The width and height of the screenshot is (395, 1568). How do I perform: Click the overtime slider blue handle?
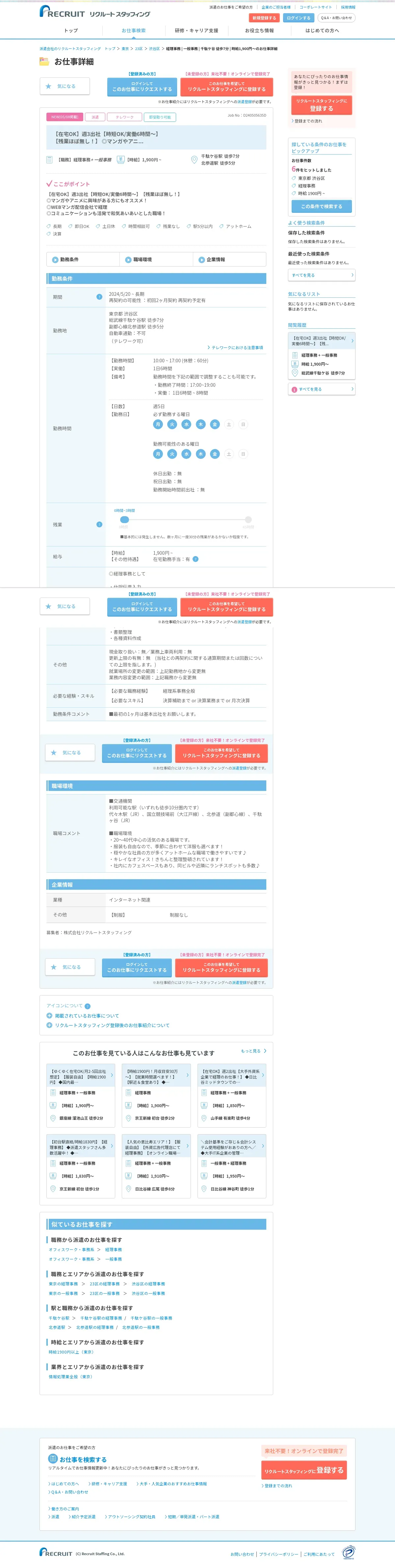tap(125, 519)
